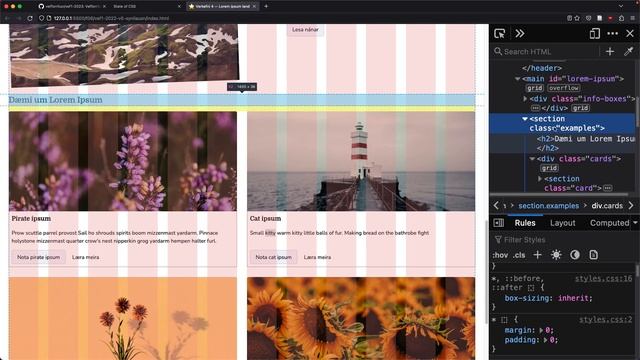Click the lavender flowers card image
This screenshot has height=360, width=640.
coord(123,161)
